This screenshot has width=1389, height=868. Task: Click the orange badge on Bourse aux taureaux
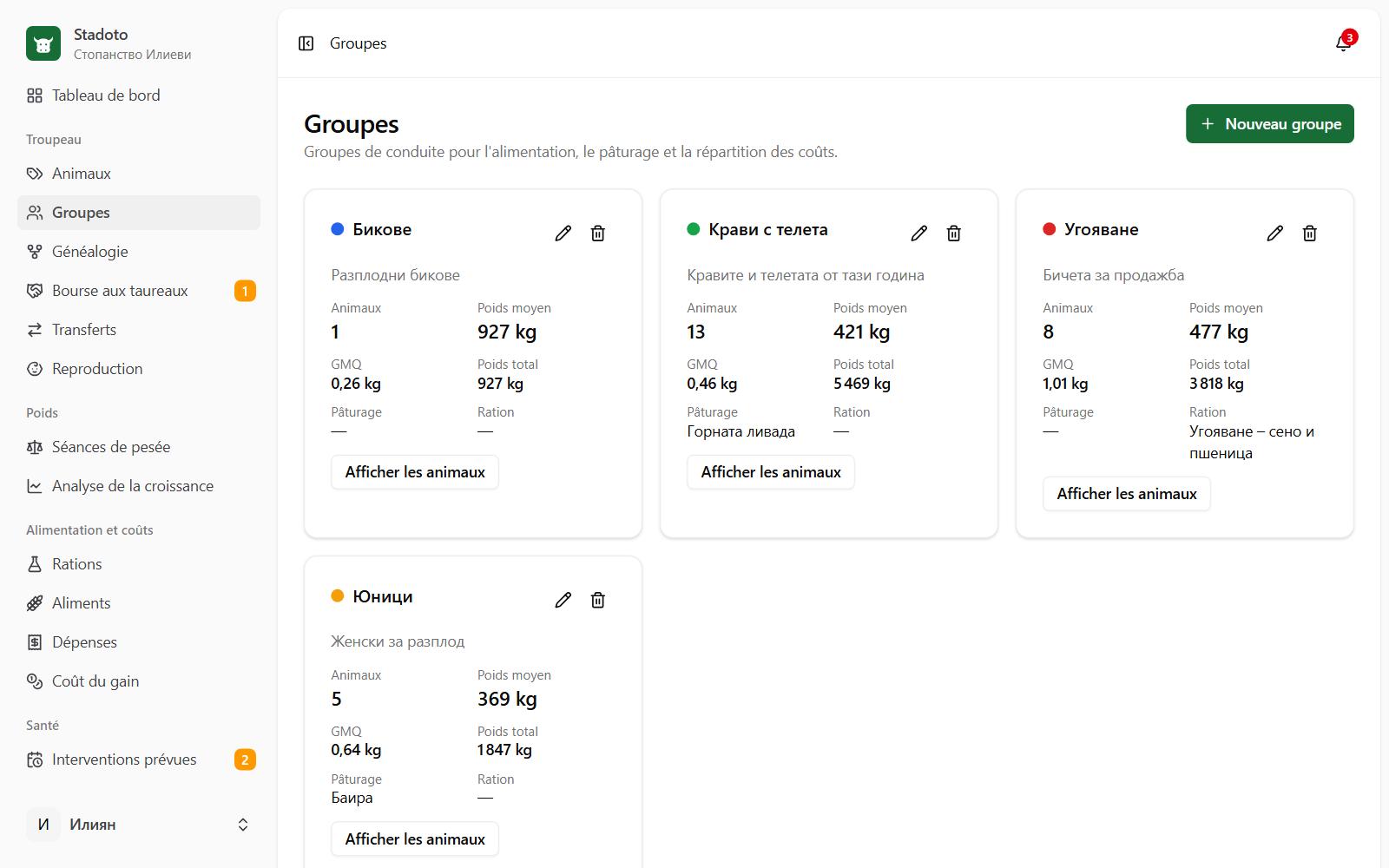click(245, 291)
